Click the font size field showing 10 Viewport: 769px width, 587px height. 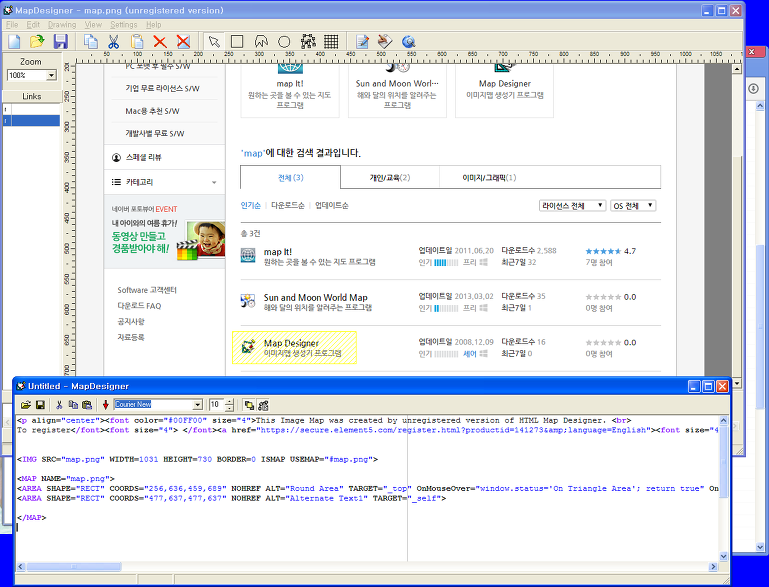tap(216, 405)
